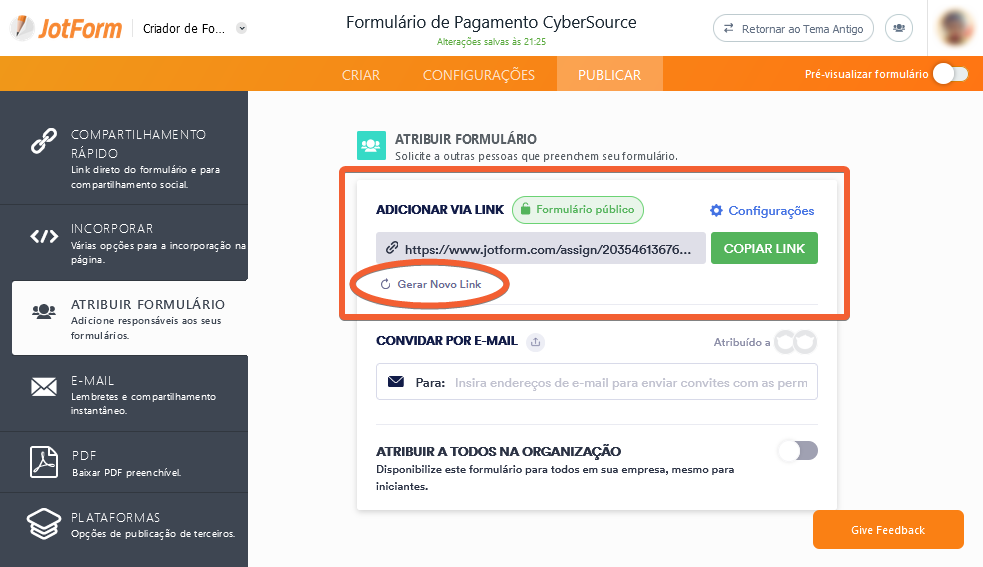Click the COPIAR LINK button
Screen dimensions: 983x567
point(764,248)
